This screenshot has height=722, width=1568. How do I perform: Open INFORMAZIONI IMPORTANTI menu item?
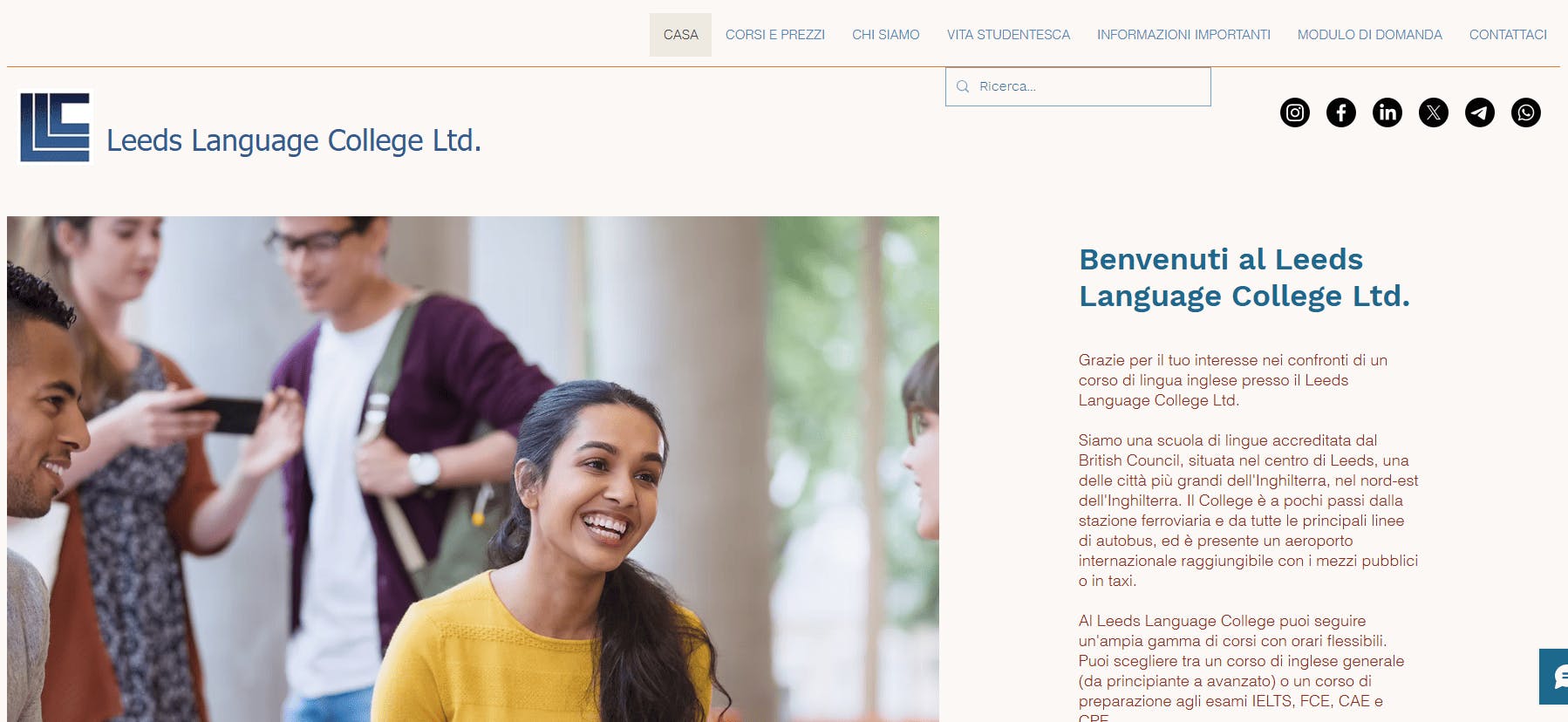(x=1183, y=35)
